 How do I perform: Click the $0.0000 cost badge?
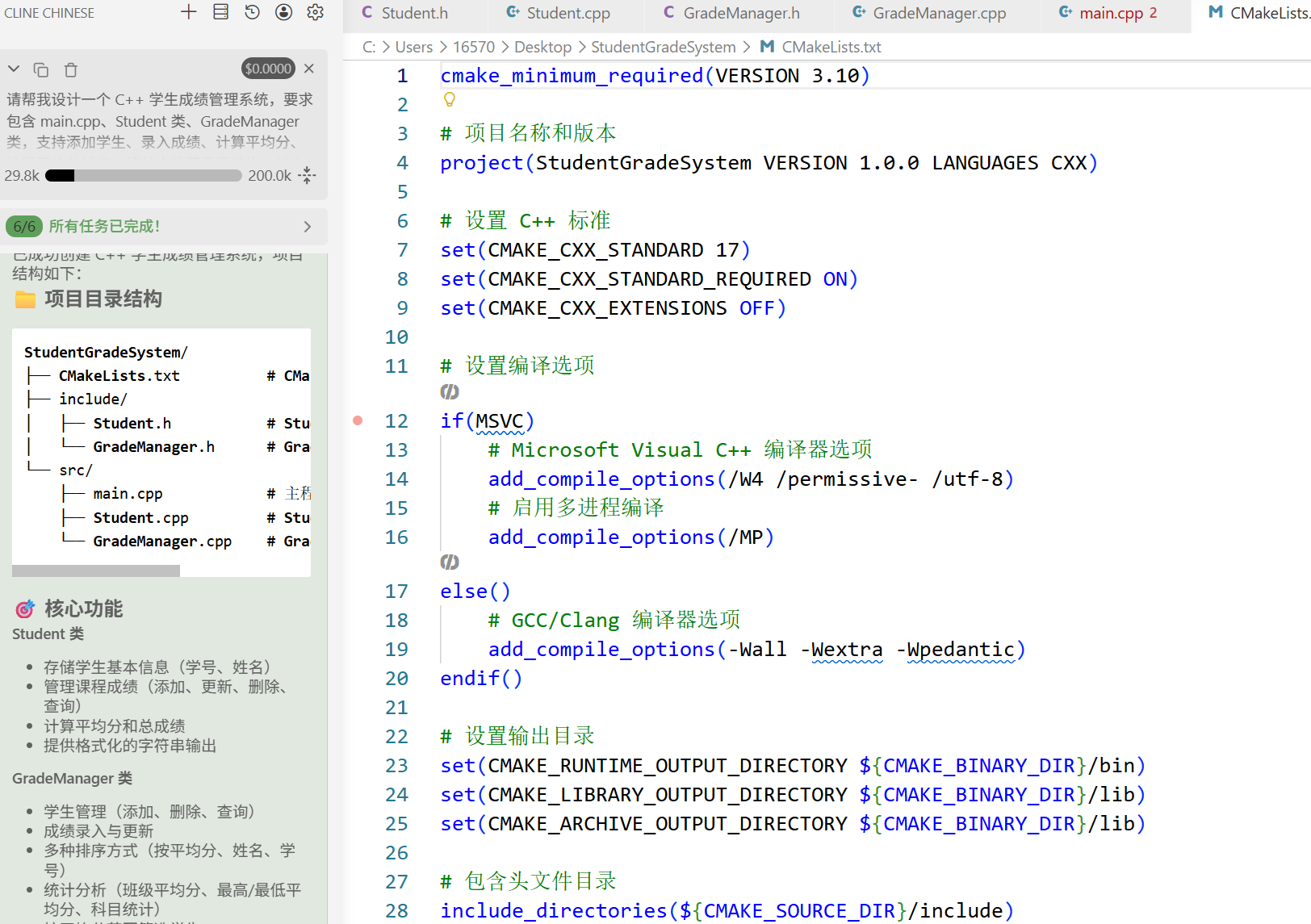tap(268, 69)
